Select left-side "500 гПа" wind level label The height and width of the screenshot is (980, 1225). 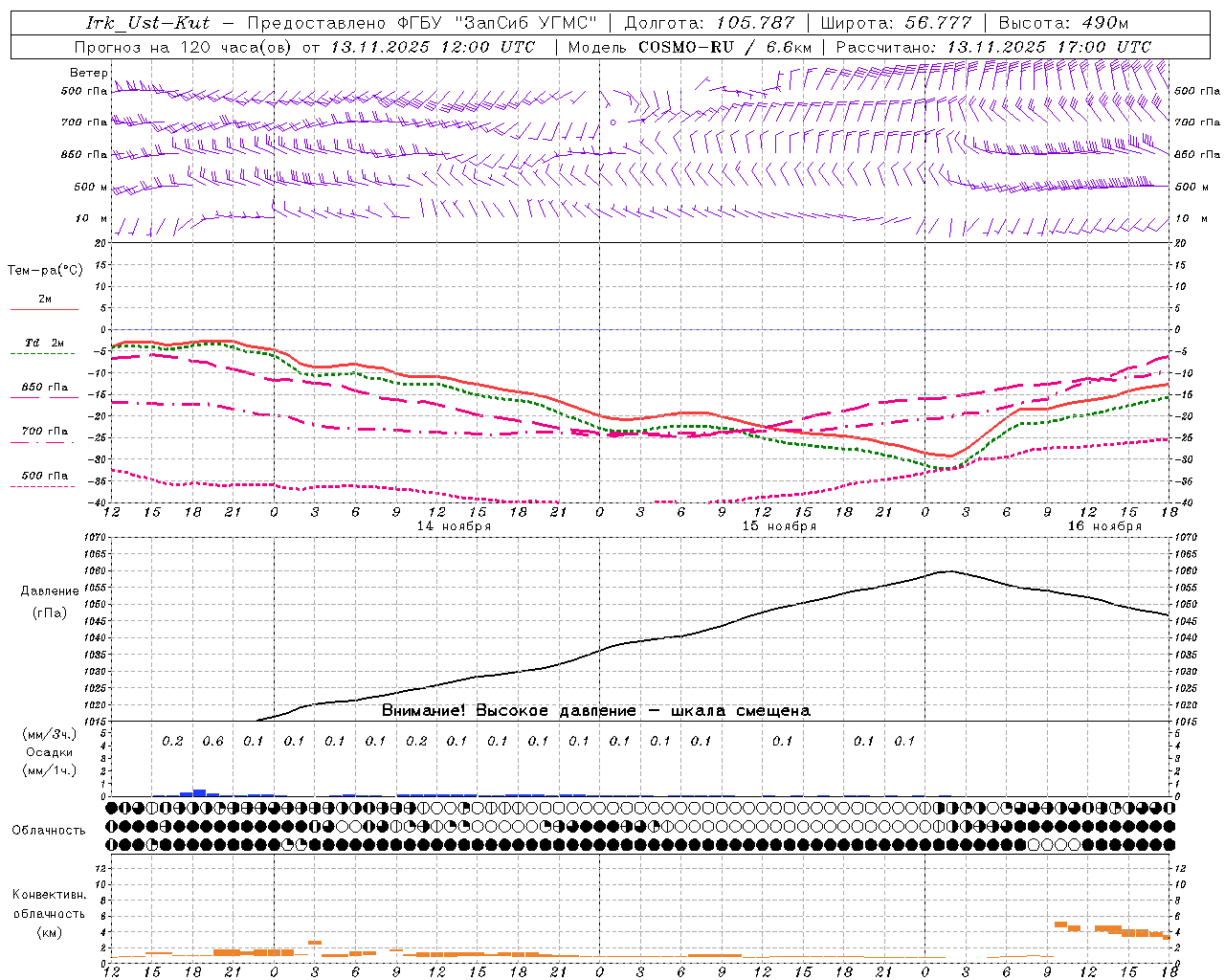click(x=84, y=92)
